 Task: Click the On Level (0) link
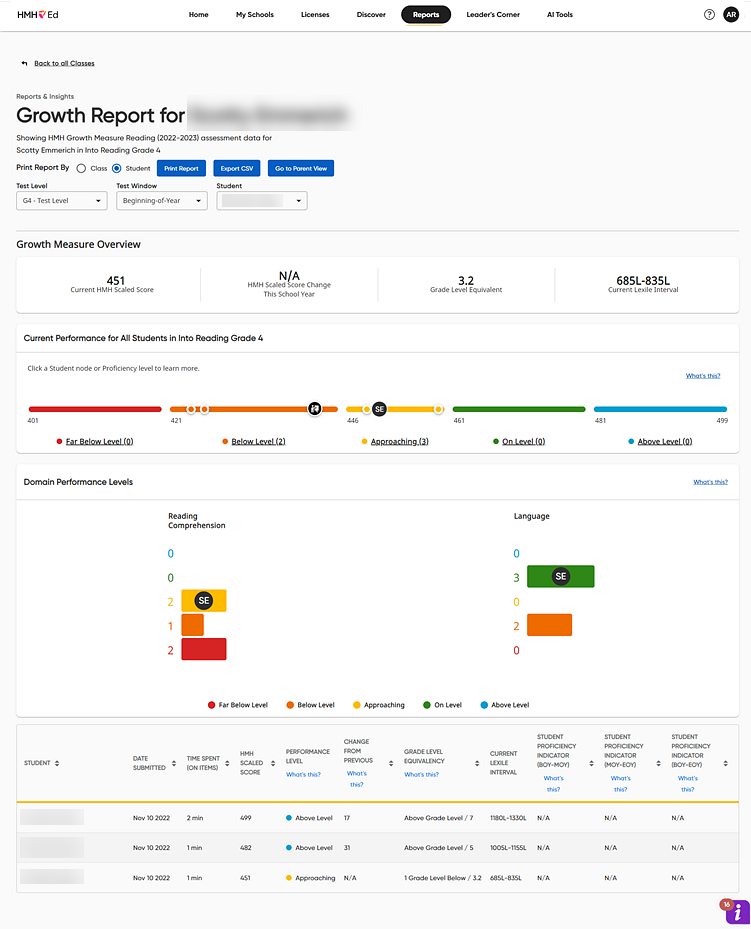coord(524,441)
